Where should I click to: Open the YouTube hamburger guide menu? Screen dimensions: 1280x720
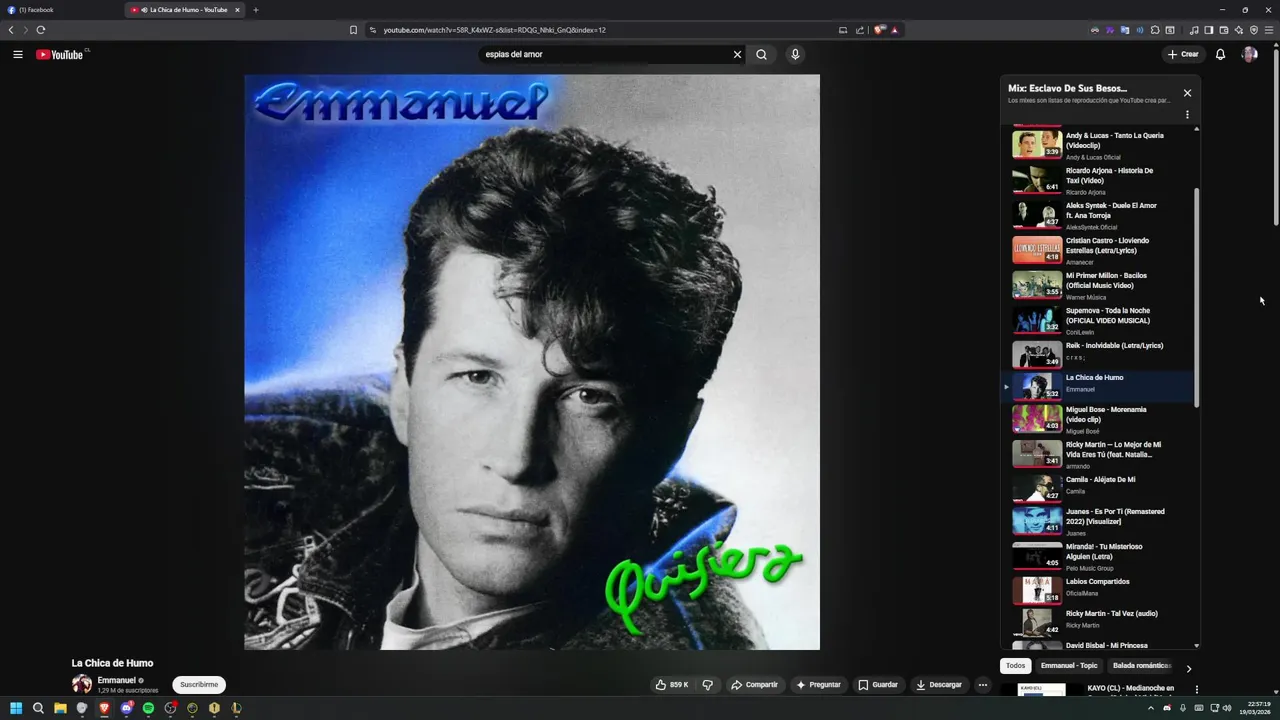(x=18, y=55)
